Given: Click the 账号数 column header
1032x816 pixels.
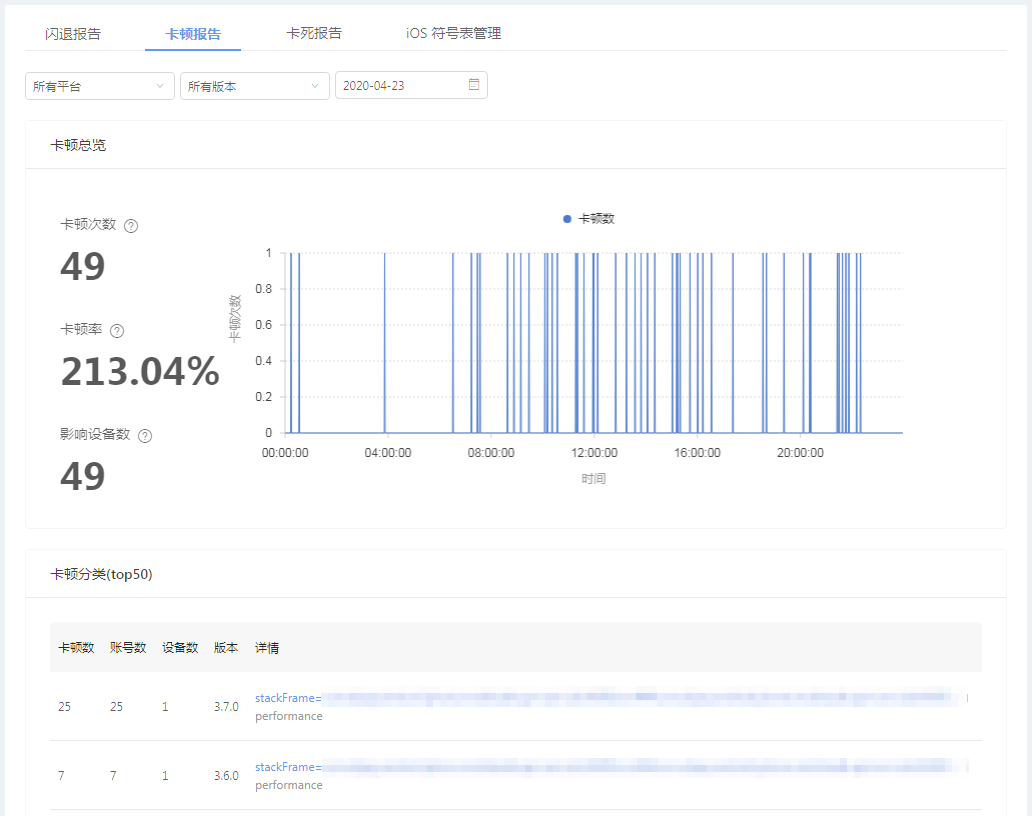Looking at the screenshot, I should click(x=128, y=648).
